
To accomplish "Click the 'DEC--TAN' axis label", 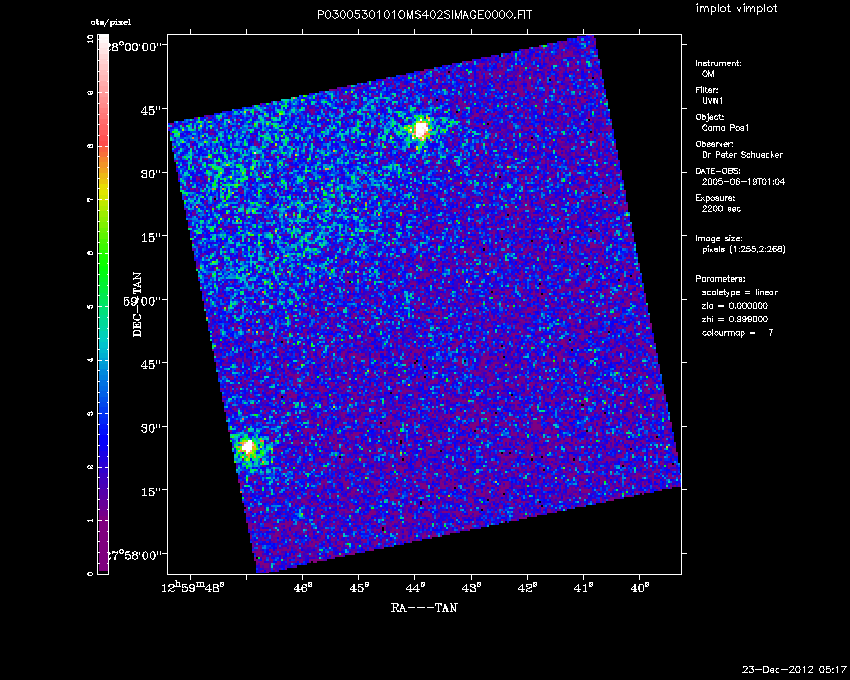I will coord(137,305).
